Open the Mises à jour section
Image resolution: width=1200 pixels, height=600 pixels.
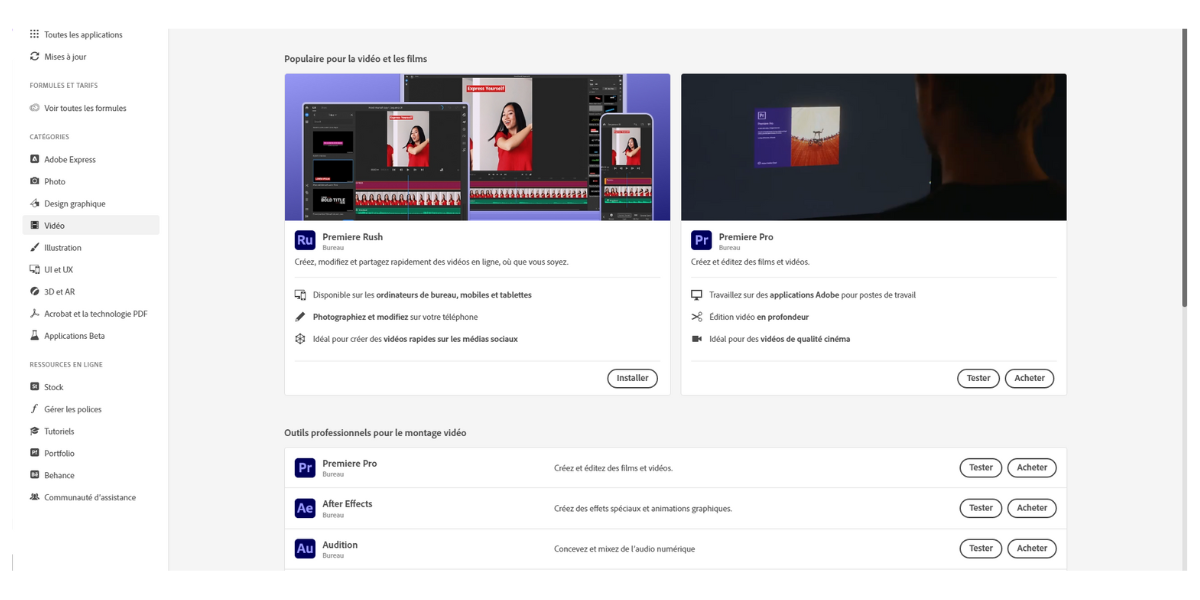65,57
